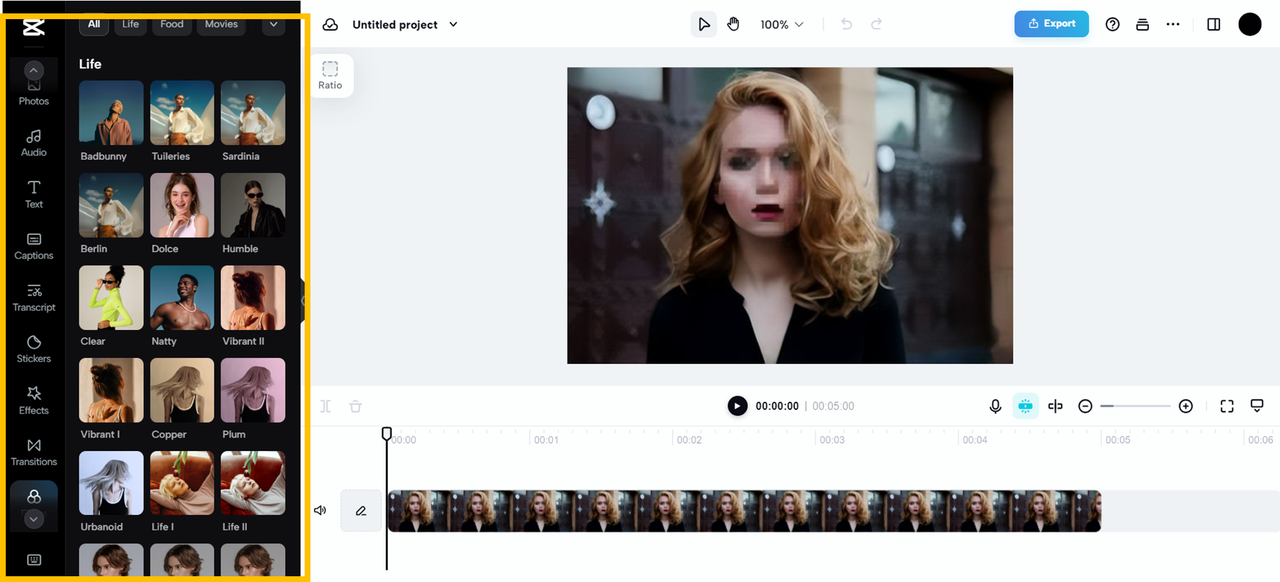Undo the last action
This screenshot has width=1280, height=582.
[x=847, y=24]
